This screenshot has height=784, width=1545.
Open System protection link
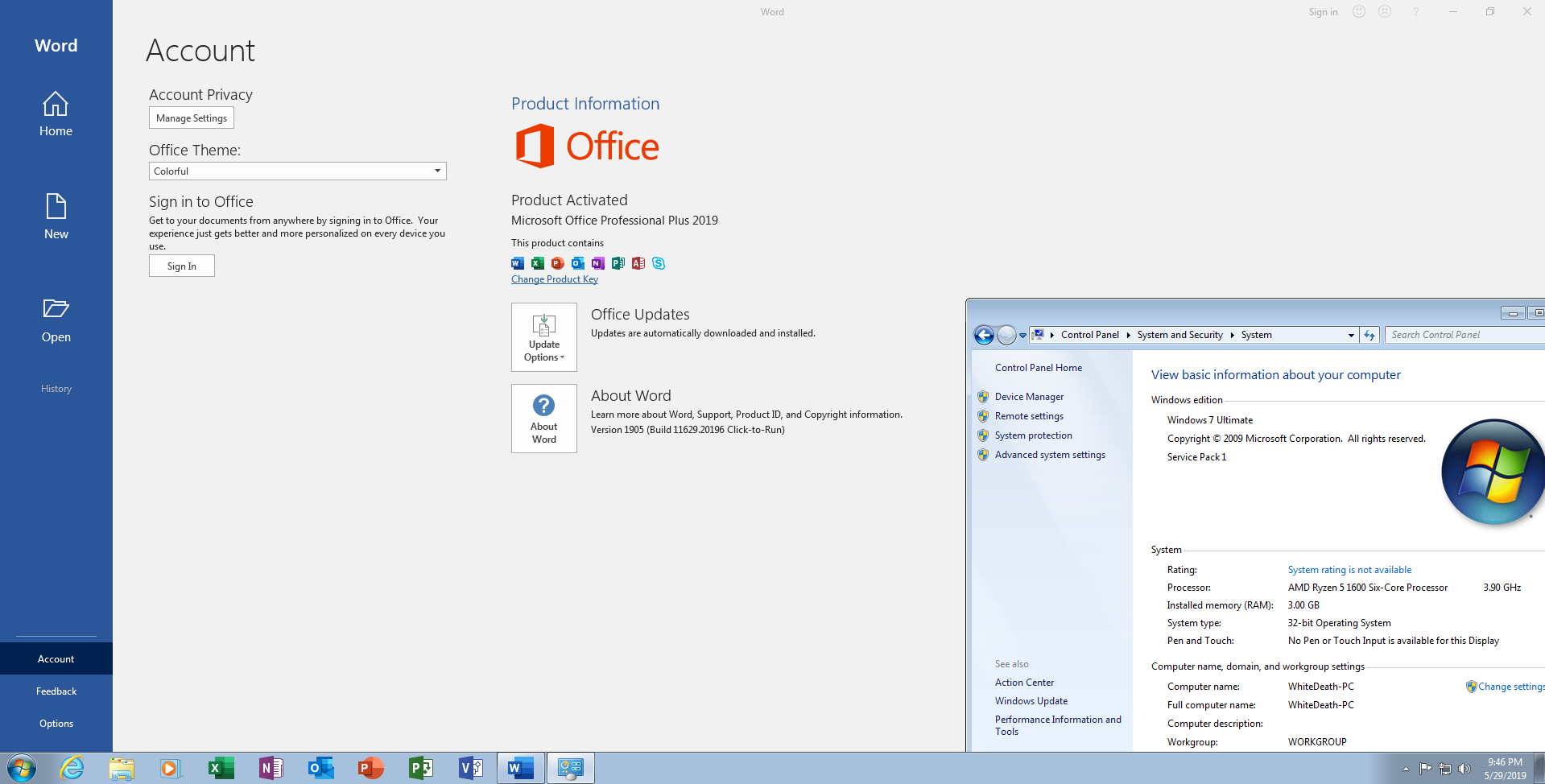(x=1034, y=435)
